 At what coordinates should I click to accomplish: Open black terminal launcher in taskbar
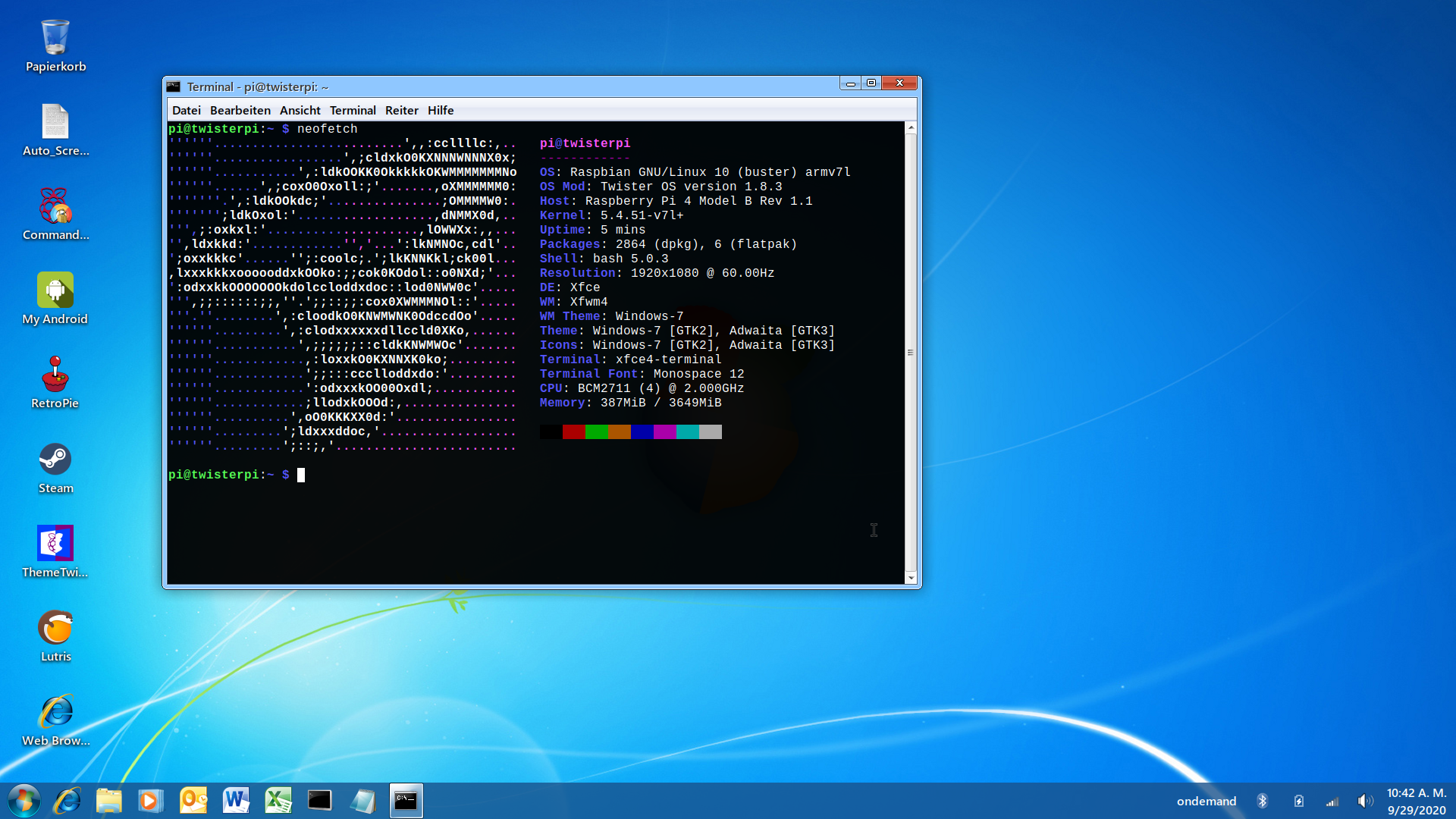point(320,801)
